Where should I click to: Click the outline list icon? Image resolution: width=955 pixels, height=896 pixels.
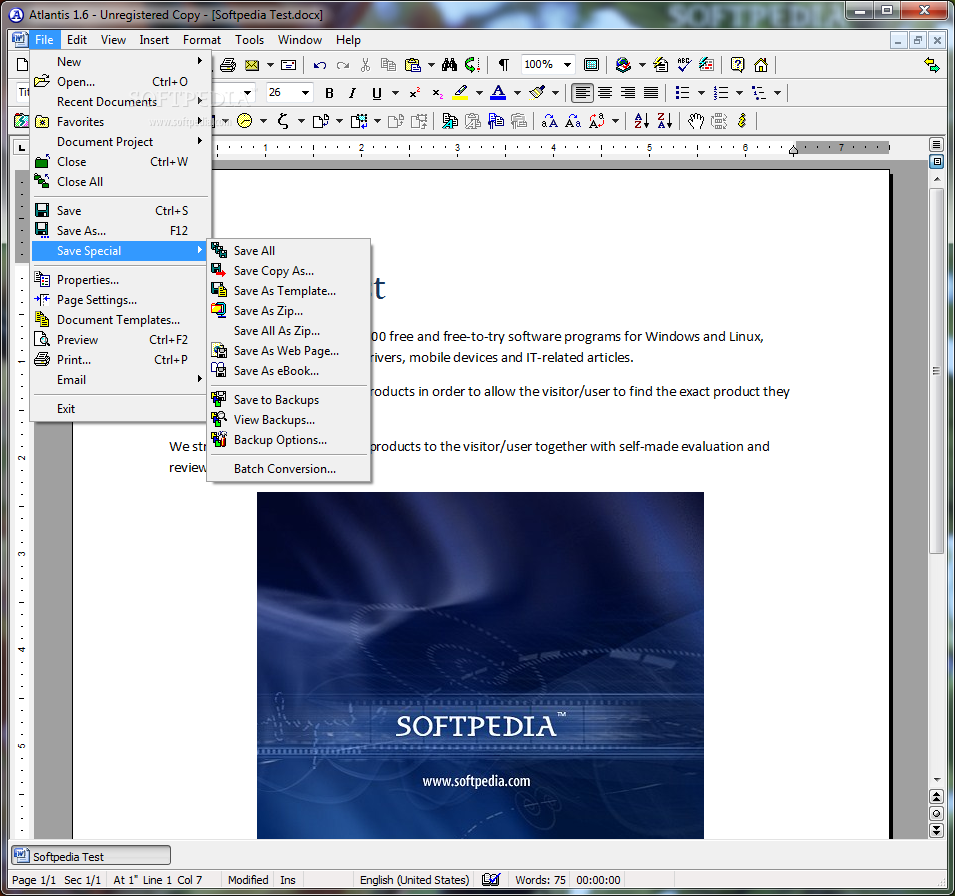coord(759,93)
